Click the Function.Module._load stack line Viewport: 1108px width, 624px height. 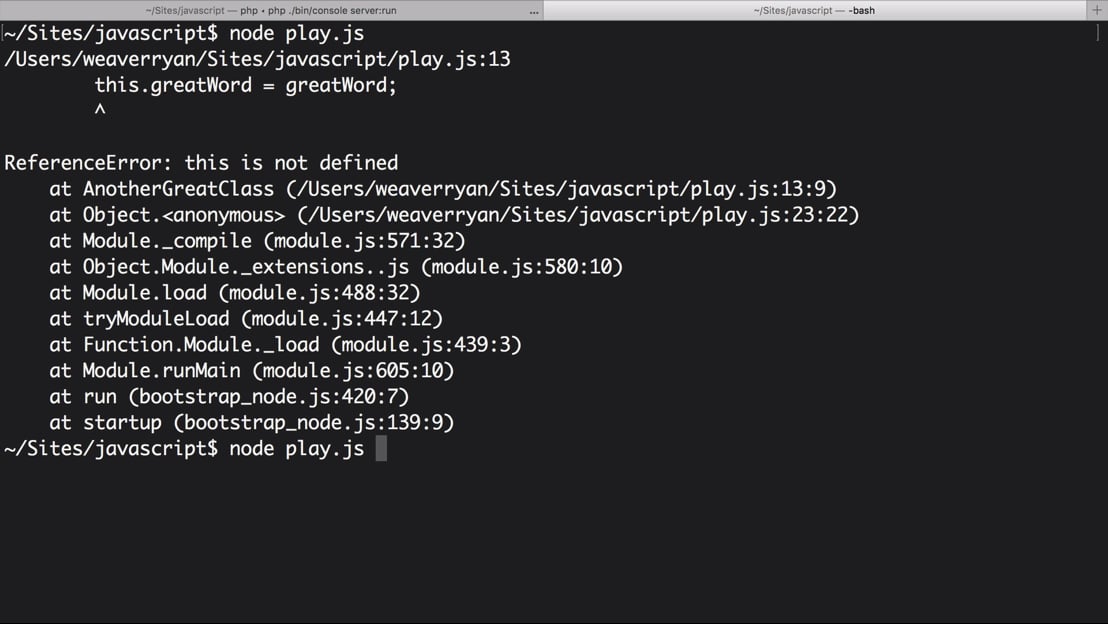tap(285, 345)
